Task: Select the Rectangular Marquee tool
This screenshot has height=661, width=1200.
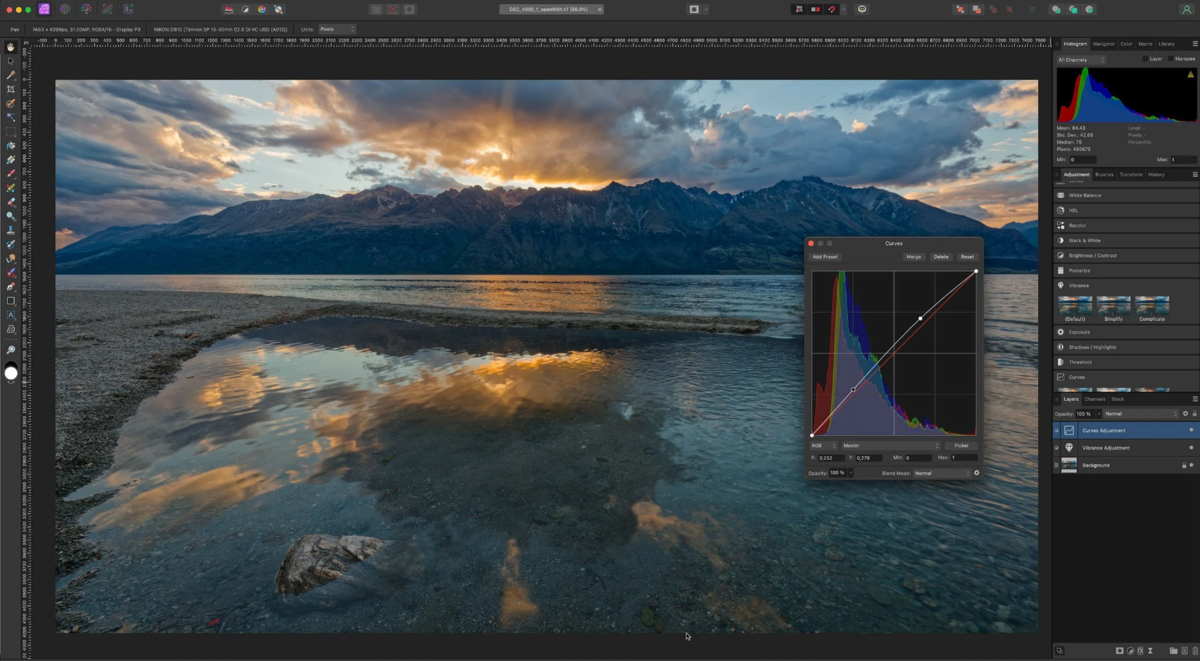Action: coord(11,131)
